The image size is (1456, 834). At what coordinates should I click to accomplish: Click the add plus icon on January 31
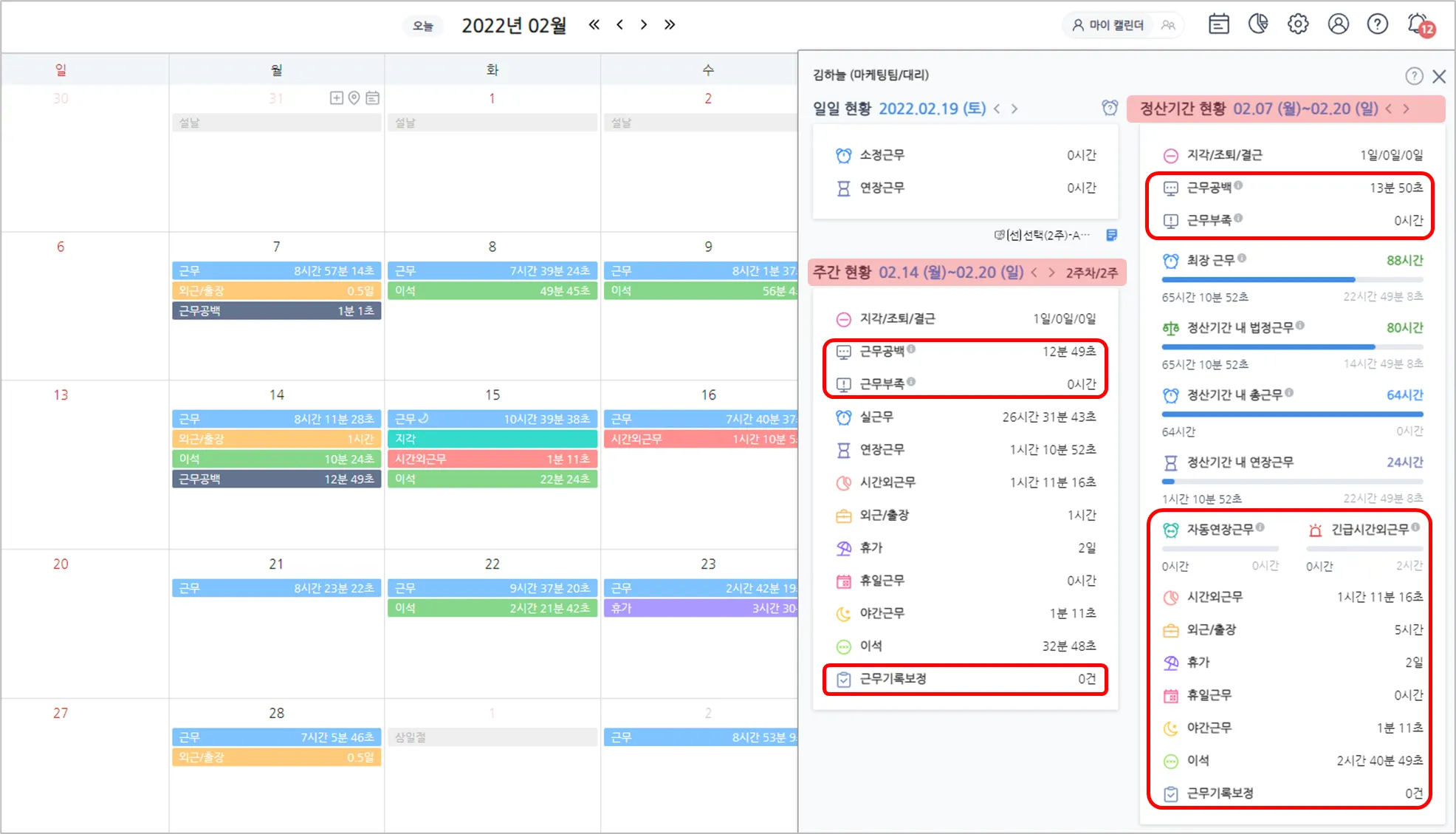tap(337, 98)
